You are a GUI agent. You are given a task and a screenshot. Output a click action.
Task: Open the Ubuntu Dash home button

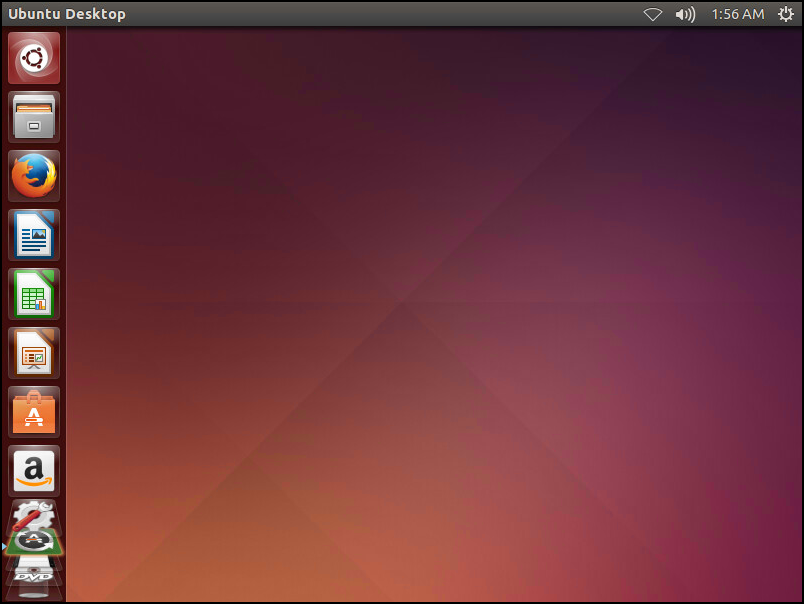pos(34,58)
